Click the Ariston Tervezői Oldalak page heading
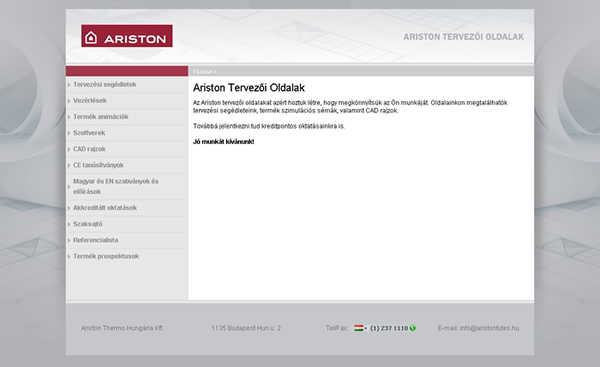 coord(249,88)
